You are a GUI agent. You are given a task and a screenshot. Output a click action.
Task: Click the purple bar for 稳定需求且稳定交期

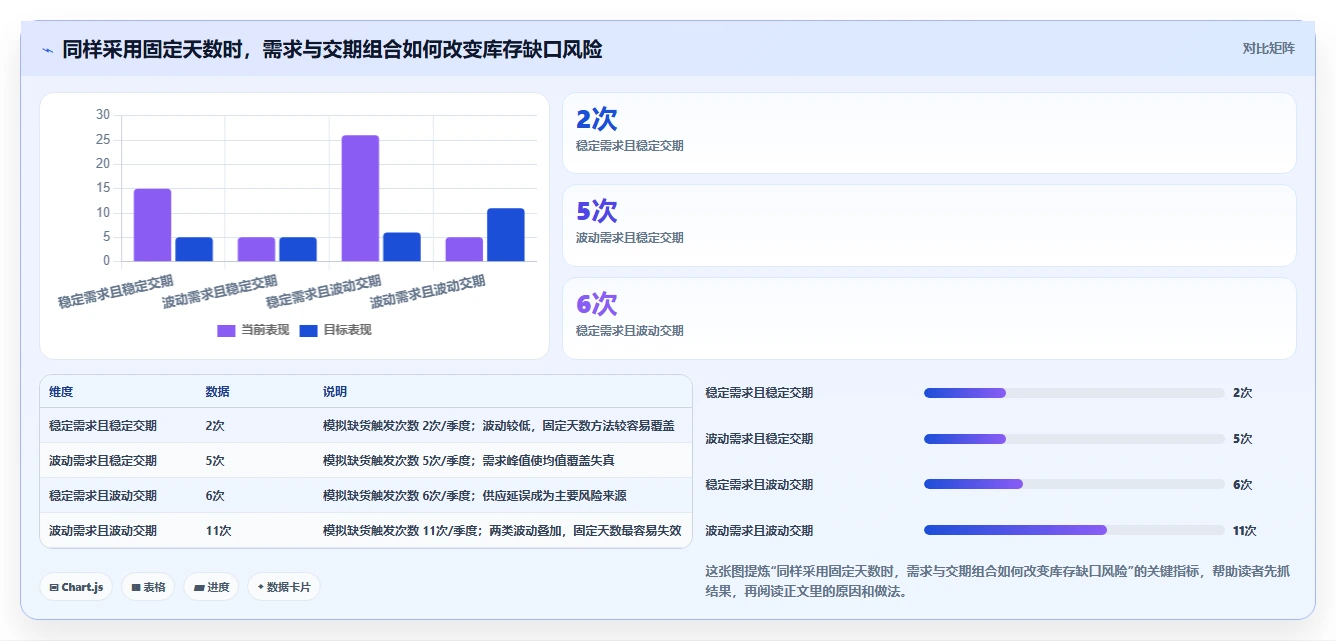pos(152,225)
